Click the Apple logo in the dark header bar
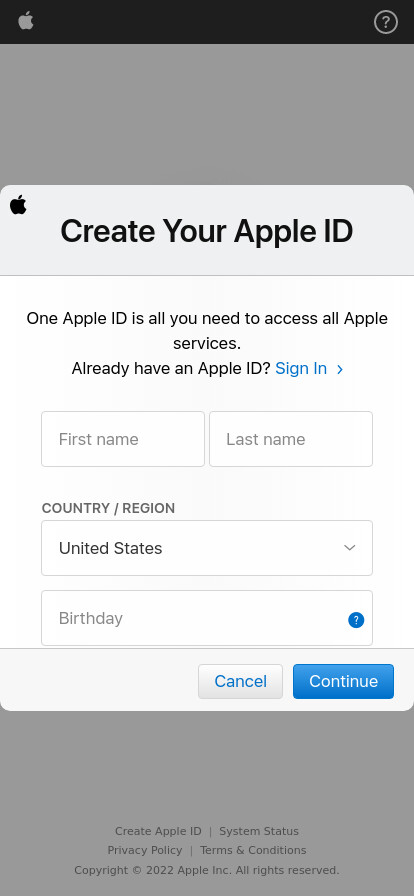This screenshot has height=896, width=414. coord(26,21)
